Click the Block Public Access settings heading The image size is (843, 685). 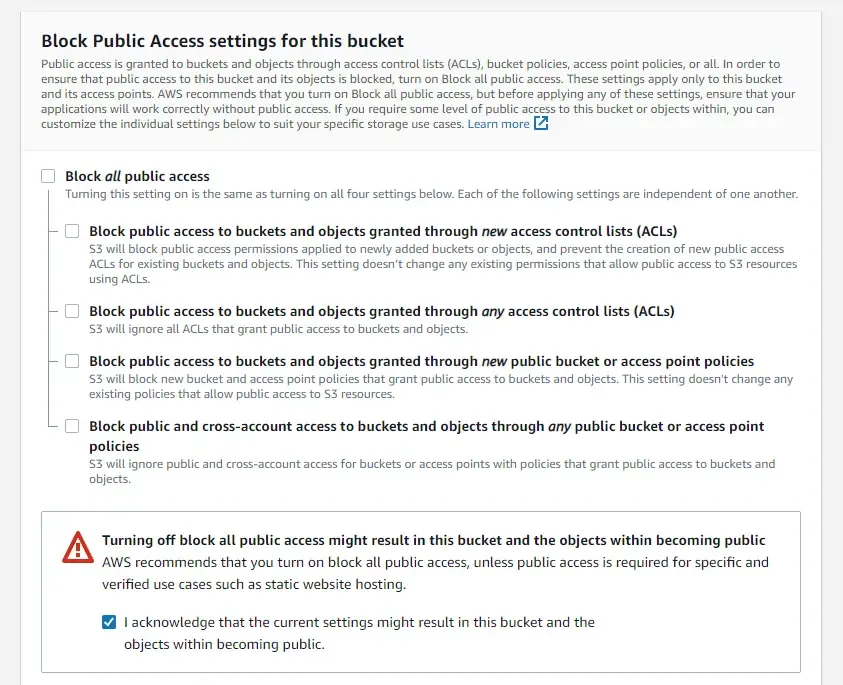click(222, 41)
